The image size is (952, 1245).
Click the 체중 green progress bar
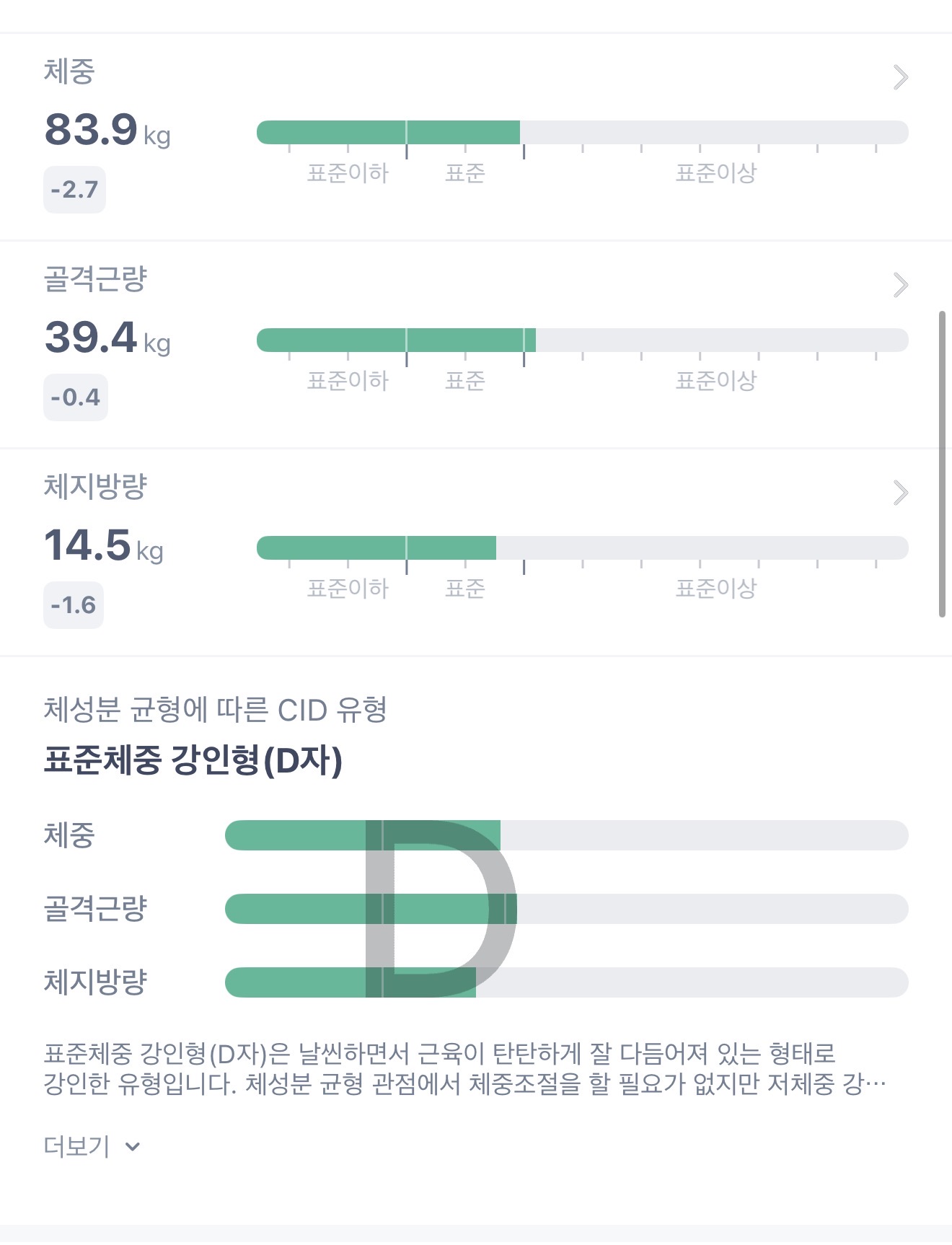[x=388, y=133]
